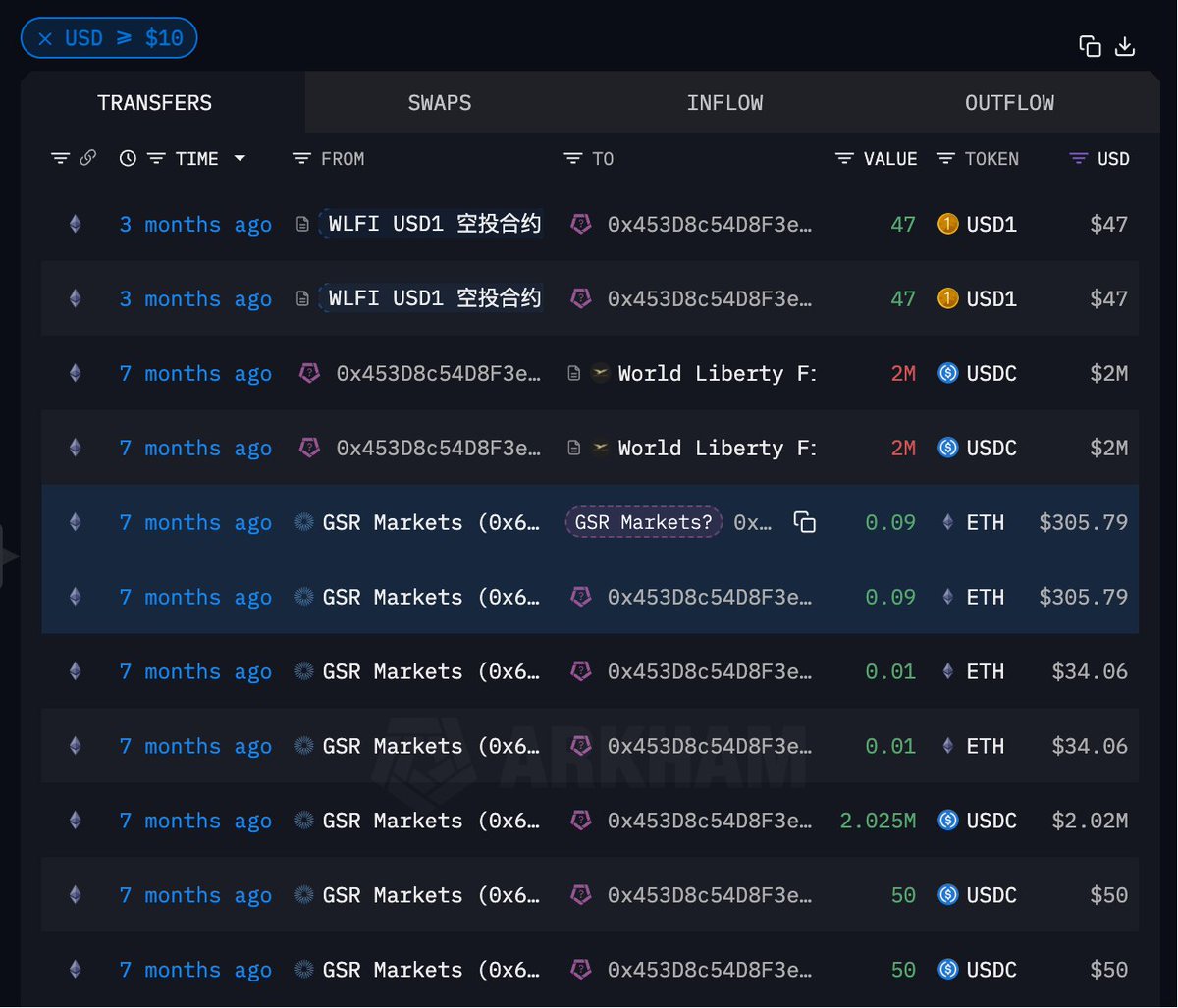Open the SWAPS tab
Viewport: 1178px width, 1008px height.
pos(440,102)
